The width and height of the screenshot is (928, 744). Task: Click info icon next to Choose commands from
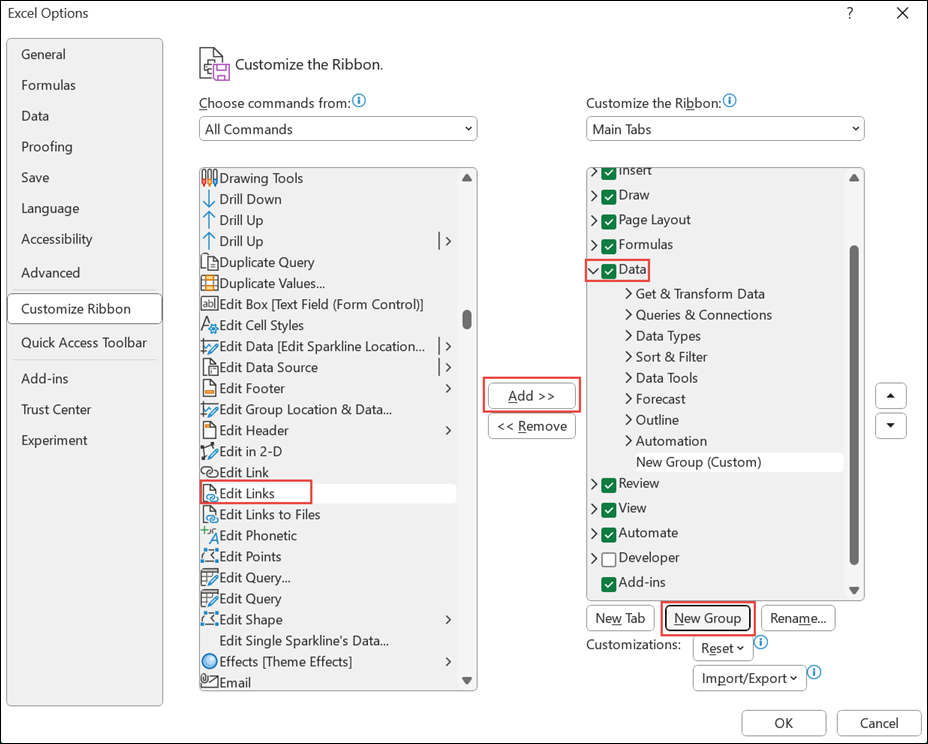tap(359, 102)
